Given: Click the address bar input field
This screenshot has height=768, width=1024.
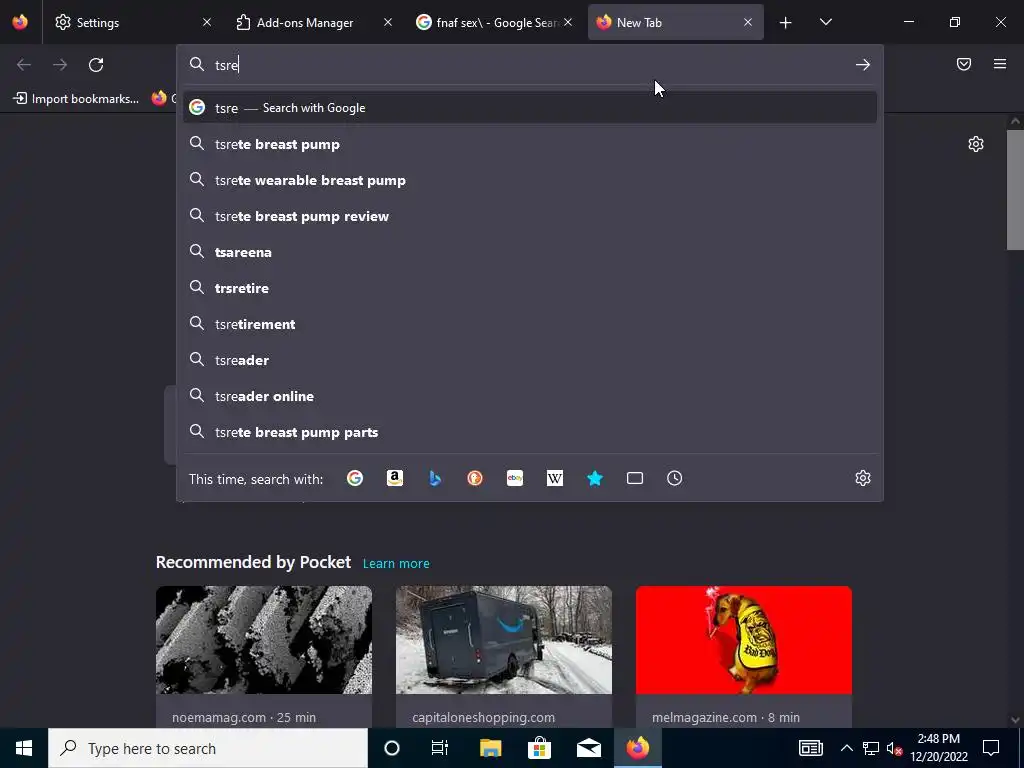Looking at the screenshot, I should click(x=530, y=65).
